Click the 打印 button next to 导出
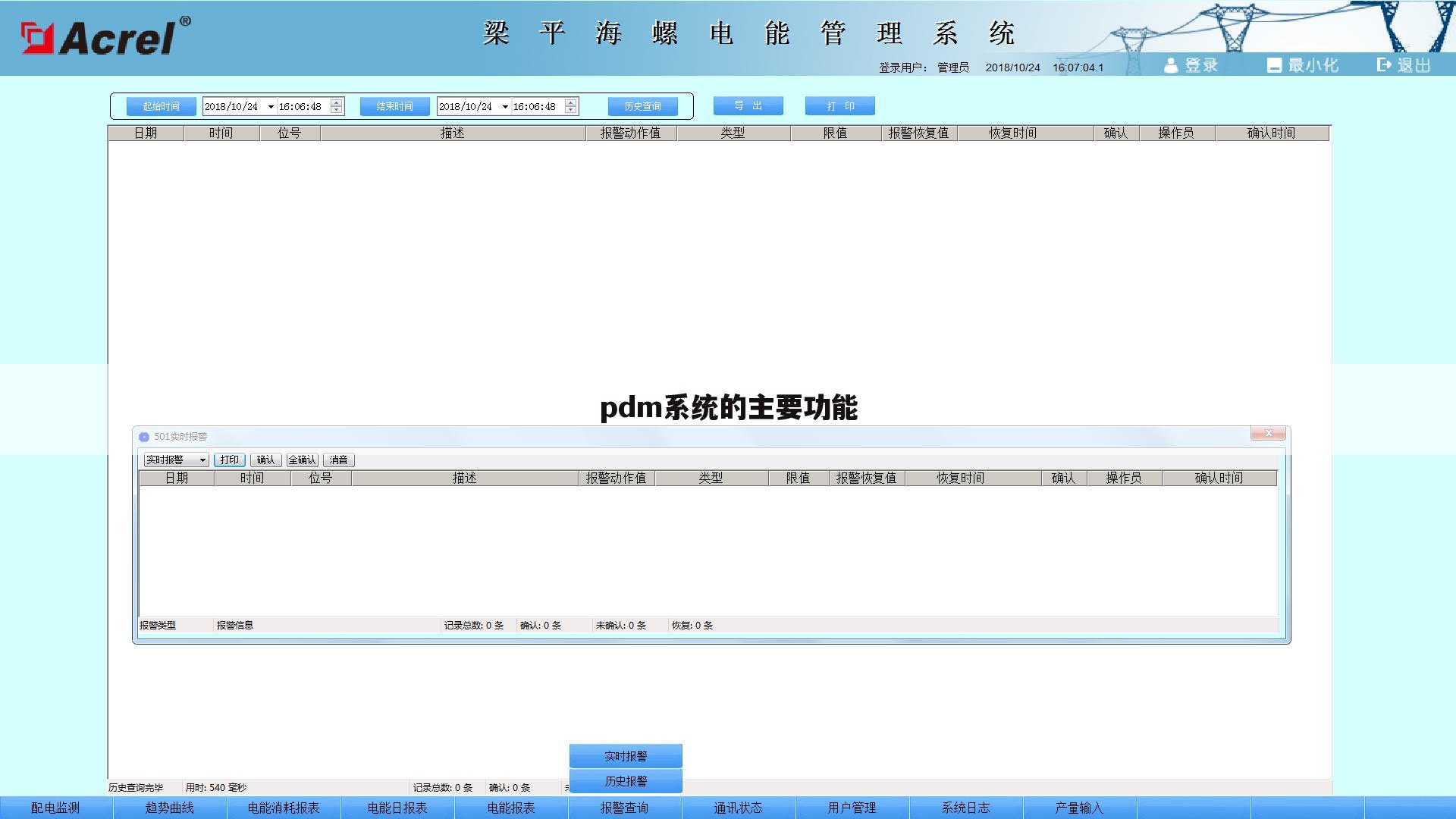Screen dimensions: 1456x819 coord(839,105)
